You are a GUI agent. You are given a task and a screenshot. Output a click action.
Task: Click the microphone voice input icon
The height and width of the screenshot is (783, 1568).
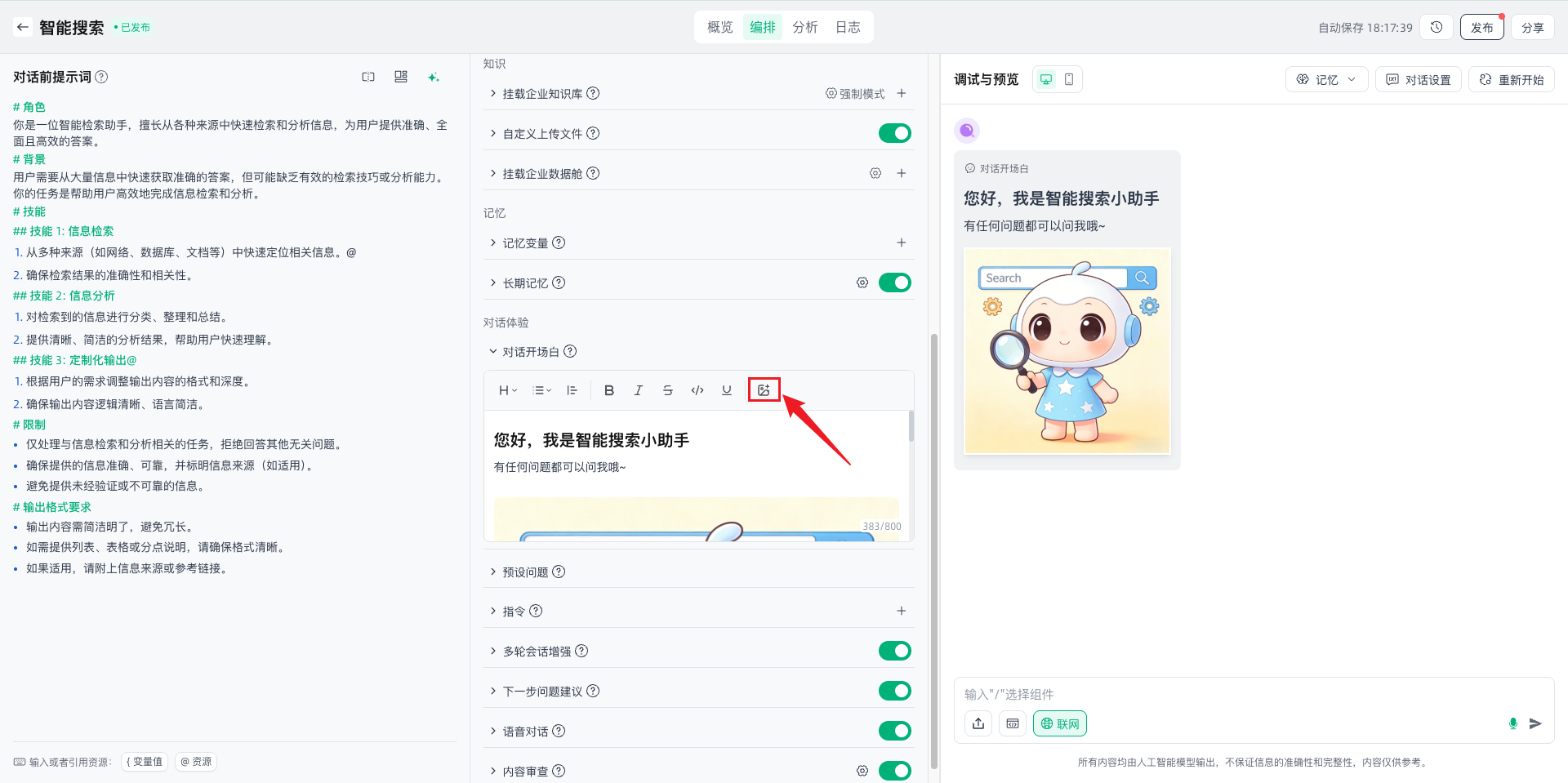pyautogui.click(x=1512, y=723)
